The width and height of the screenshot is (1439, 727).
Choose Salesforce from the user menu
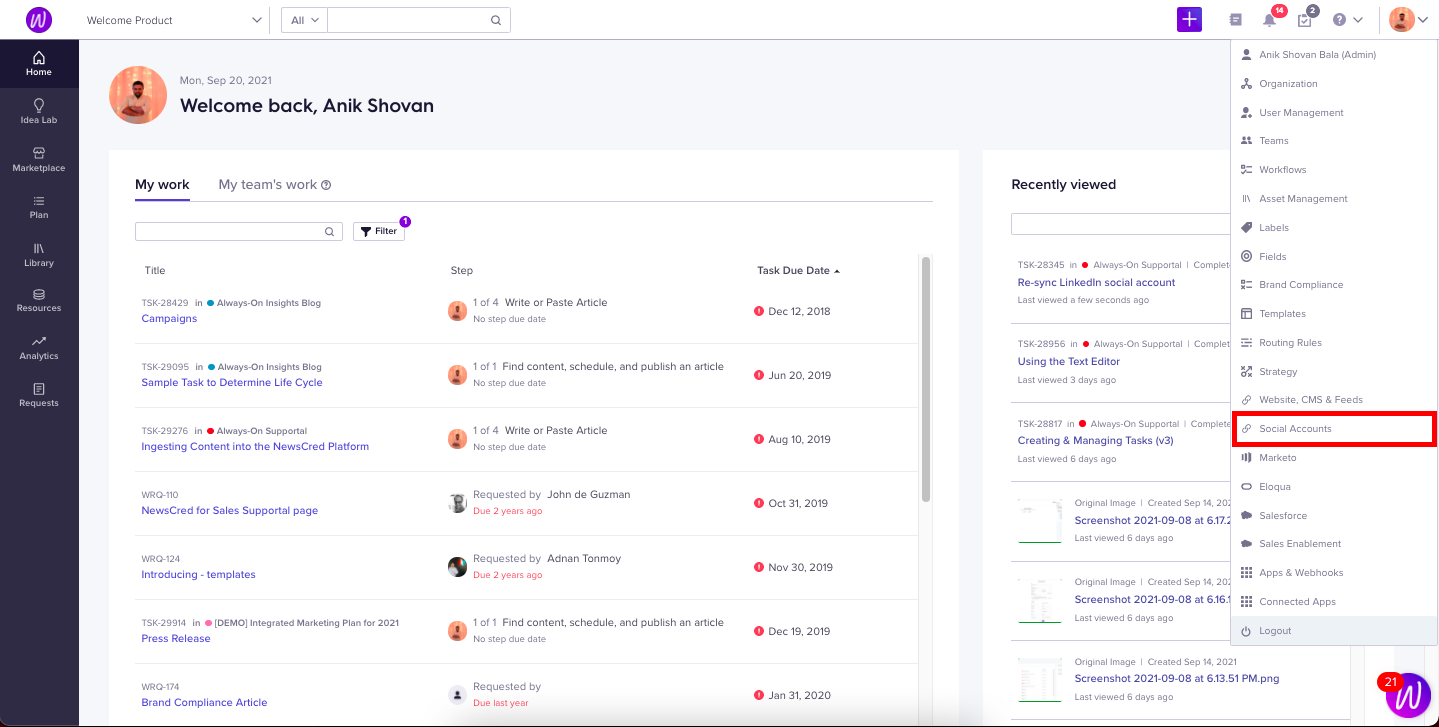1334,516
